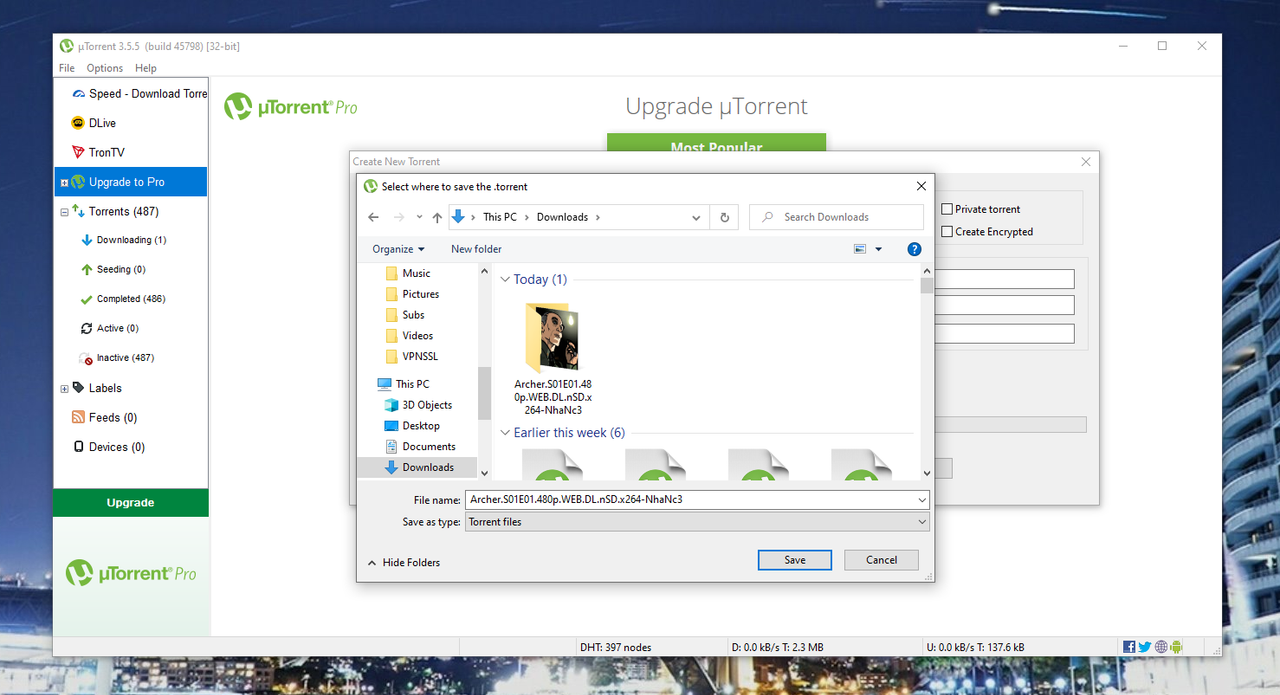Click the Save button
The width and height of the screenshot is (1280, 695).
click(795, 560)
